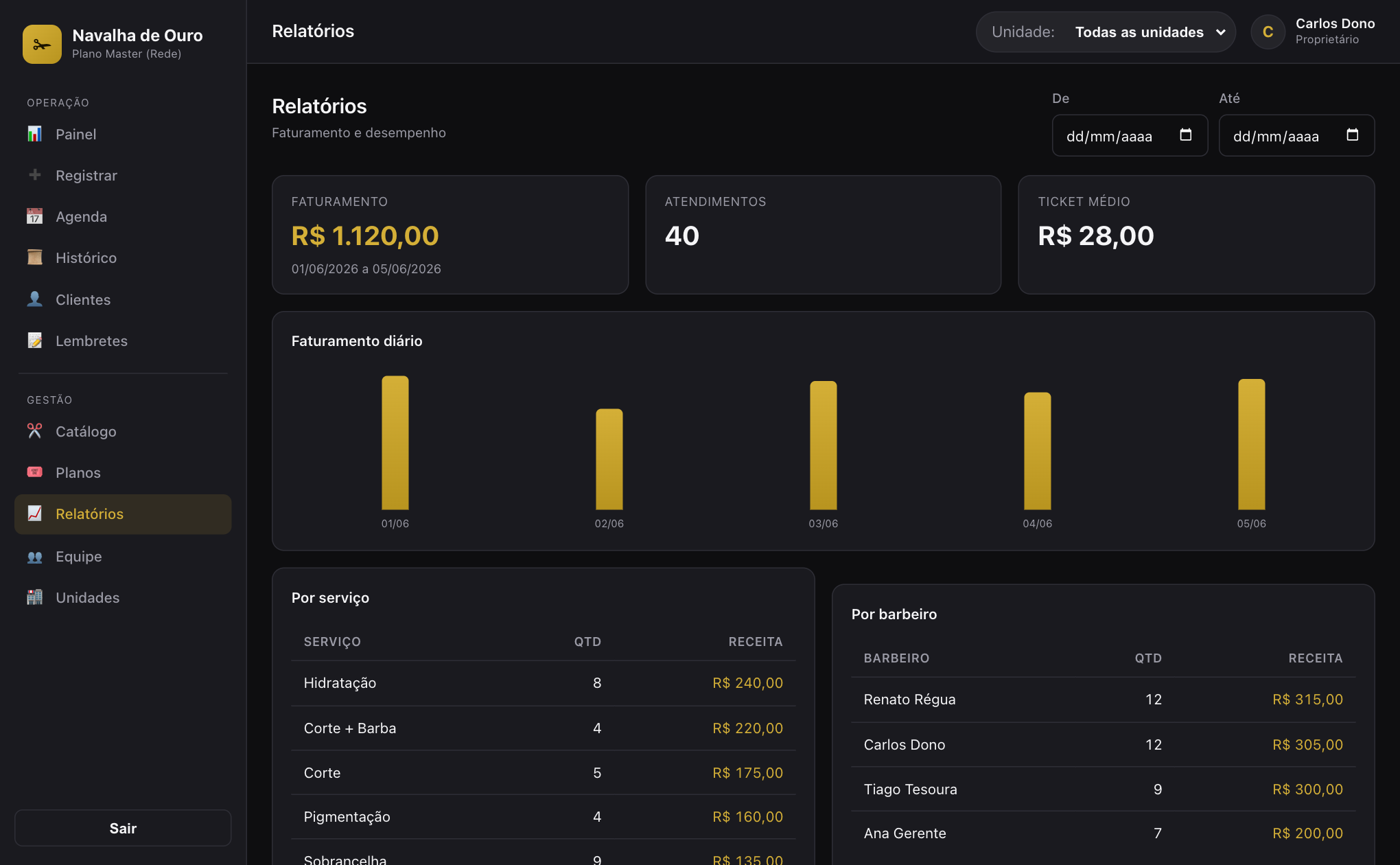Open the Agenda section

[x=123, y=216]
